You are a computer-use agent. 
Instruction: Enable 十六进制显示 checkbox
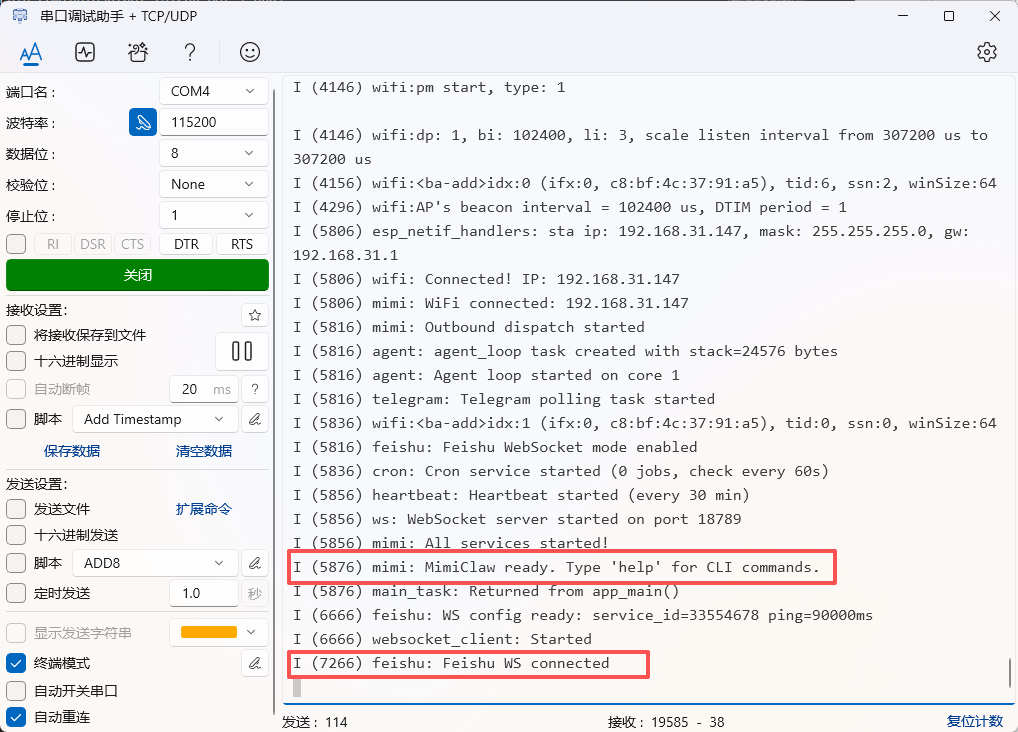16,361
